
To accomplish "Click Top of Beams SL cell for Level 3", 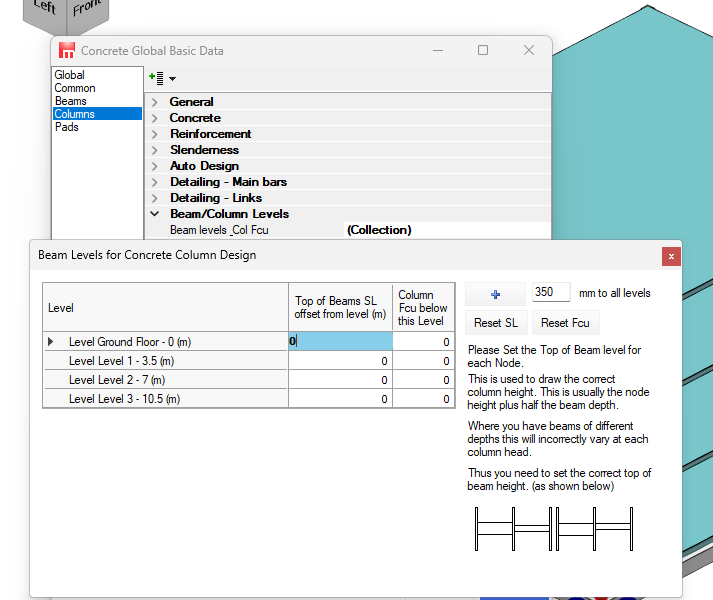I will (340, 399).
